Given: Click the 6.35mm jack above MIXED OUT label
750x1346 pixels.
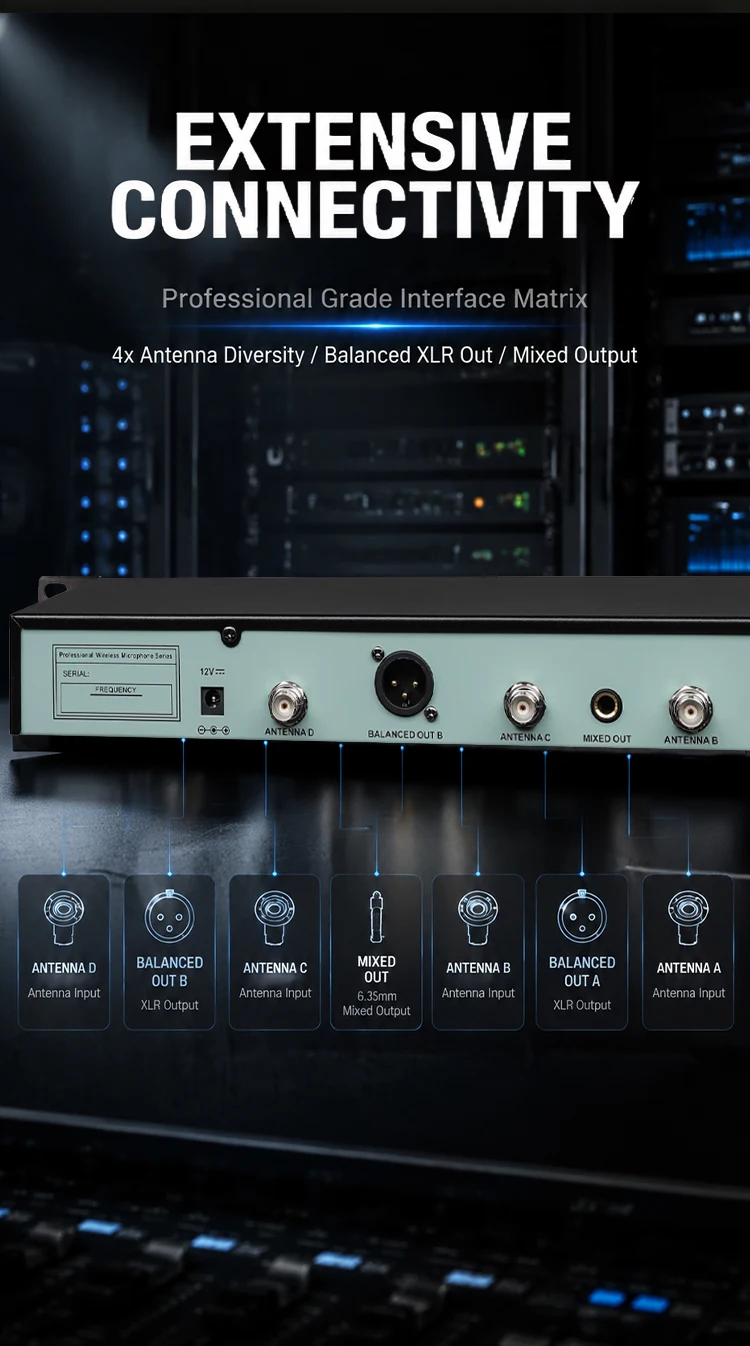Looking at the screenshot, I should pyautogui.click(x=606, y=706).
